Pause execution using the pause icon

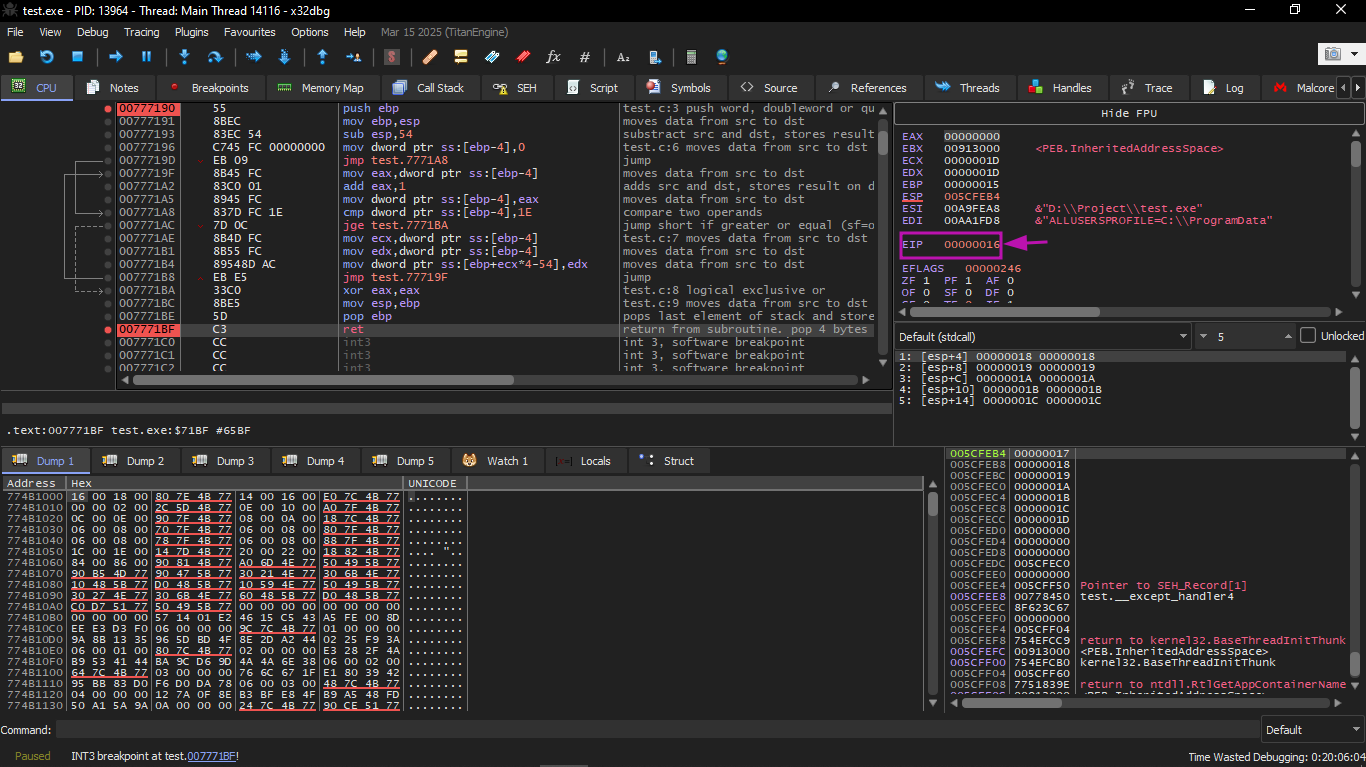coord(146,57)
